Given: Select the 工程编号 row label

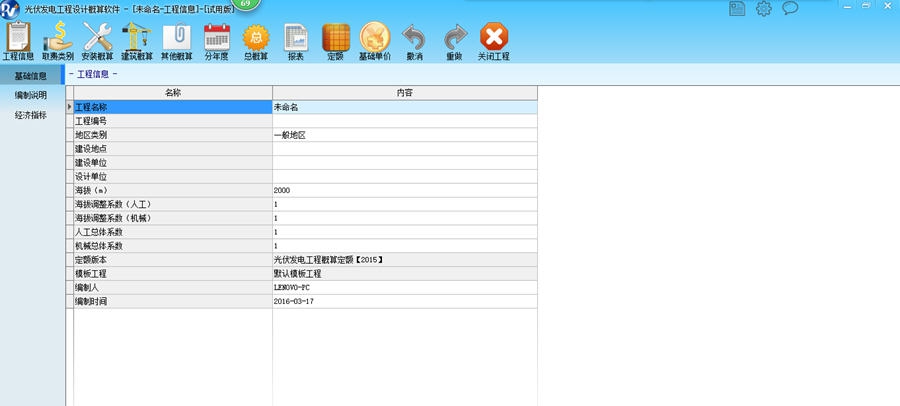Looking at the screenshot, I should point(173,121).
